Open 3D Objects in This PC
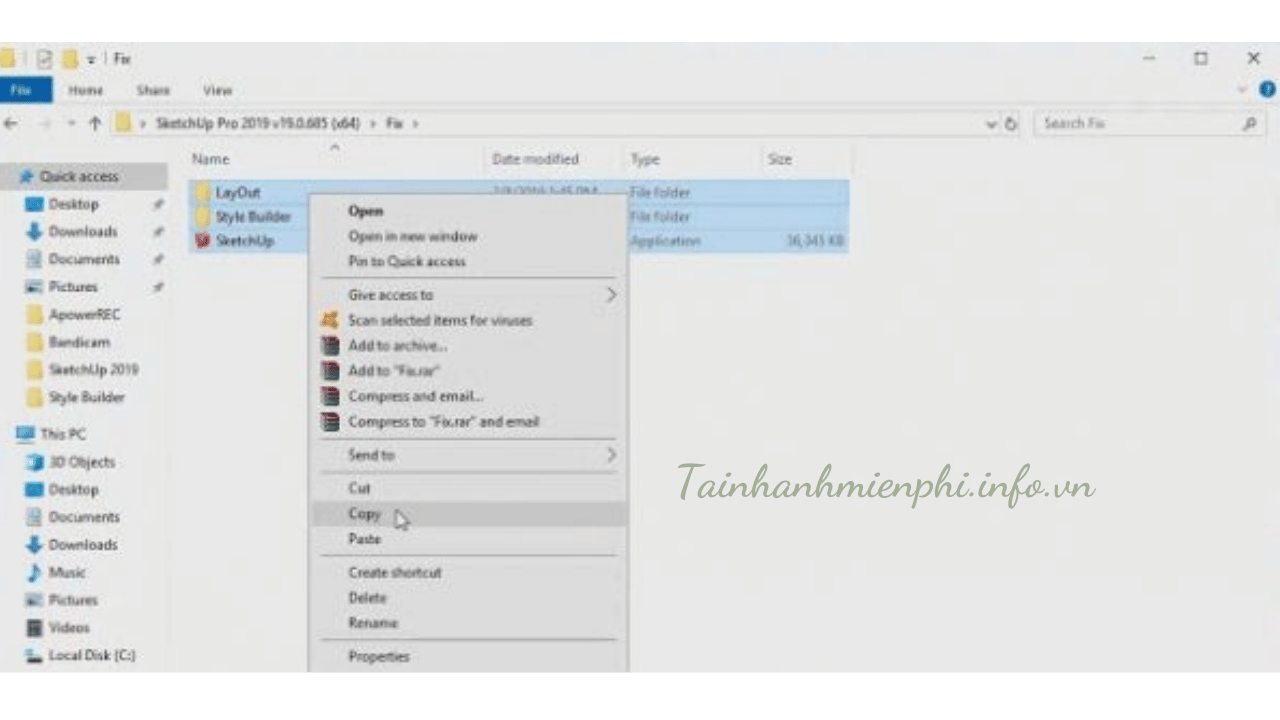This screenshot has height=720, width=1280. coord(82,462)
